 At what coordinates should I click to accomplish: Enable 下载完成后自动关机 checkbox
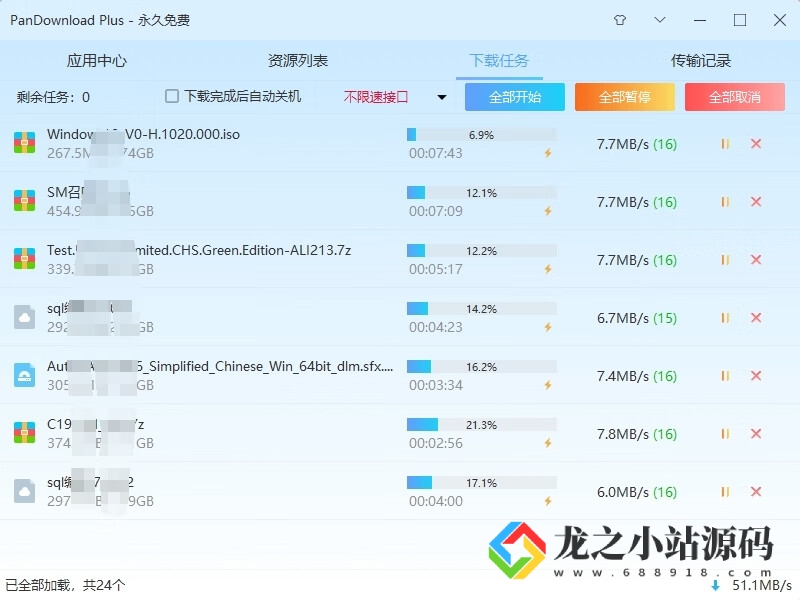[x=172, y=96]
